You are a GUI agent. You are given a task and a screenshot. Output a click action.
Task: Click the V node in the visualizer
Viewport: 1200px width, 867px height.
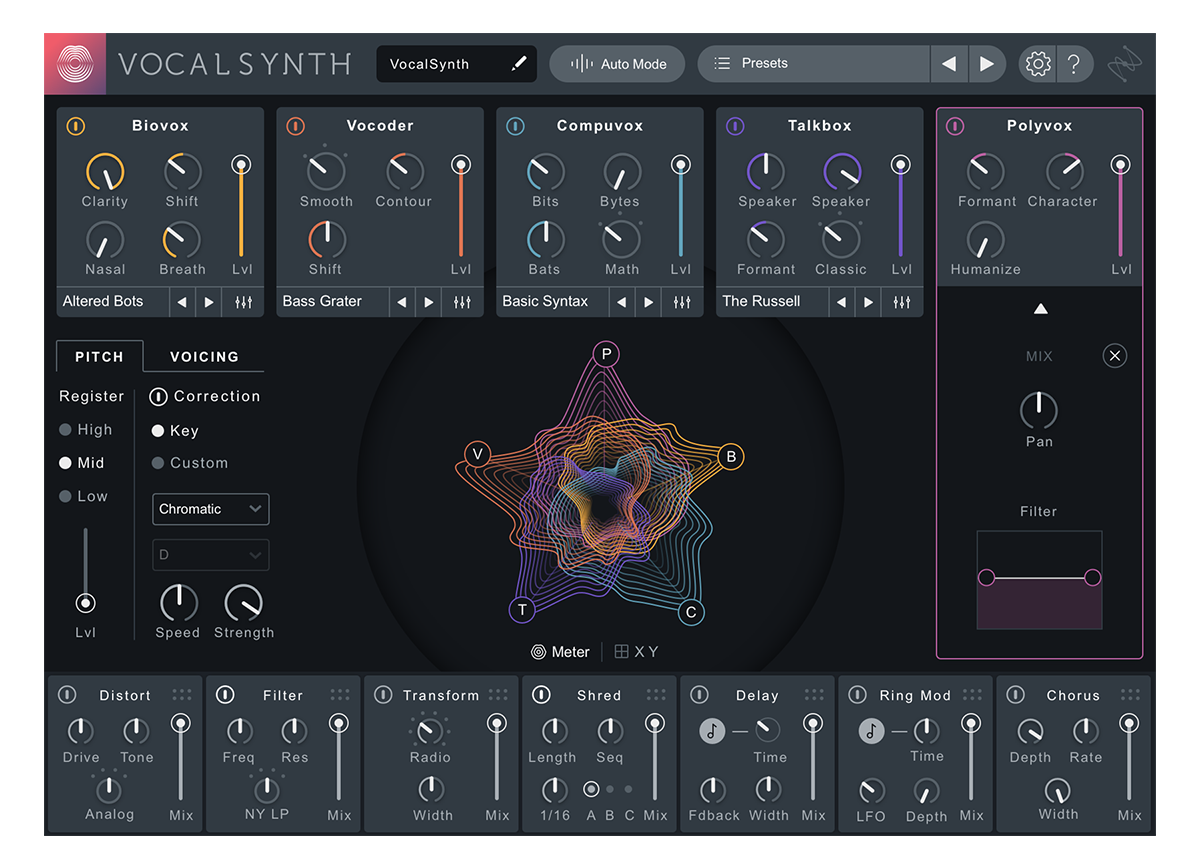click(478, 455)
